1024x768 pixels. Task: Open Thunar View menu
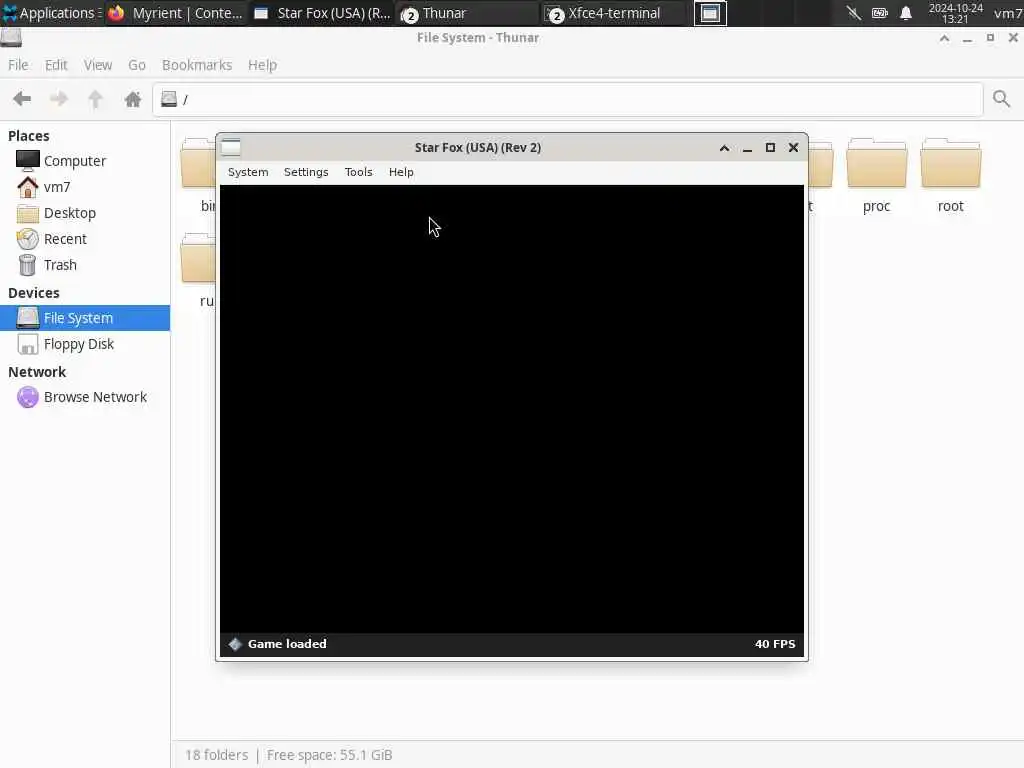pyautogui.click(x=97, y=65)
